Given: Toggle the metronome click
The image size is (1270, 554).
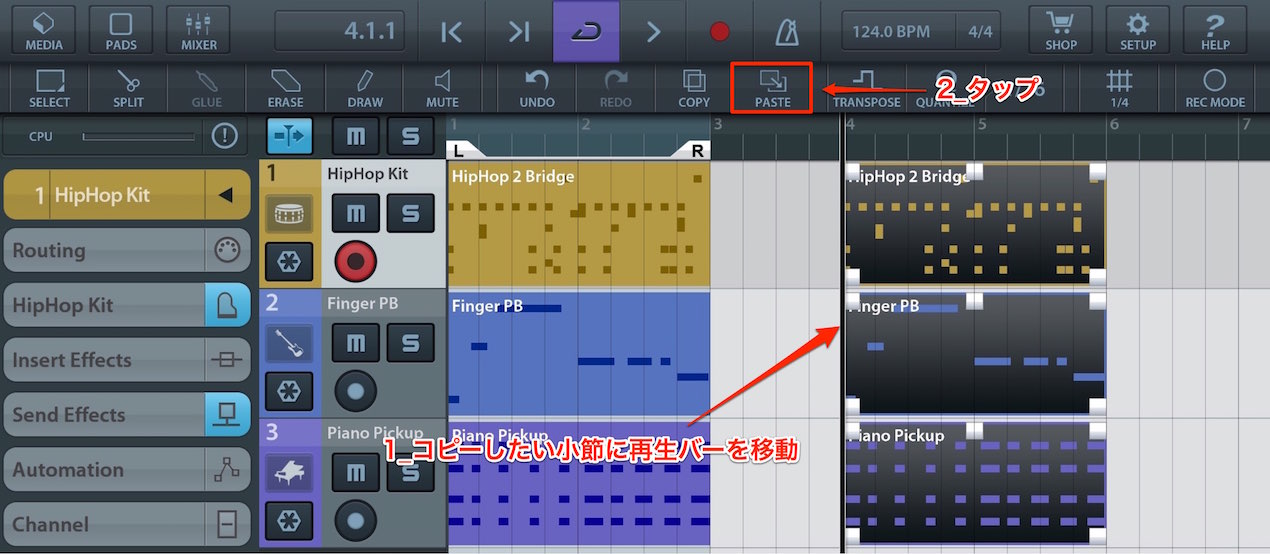Looking at the screenshot, I should (787, 32).
